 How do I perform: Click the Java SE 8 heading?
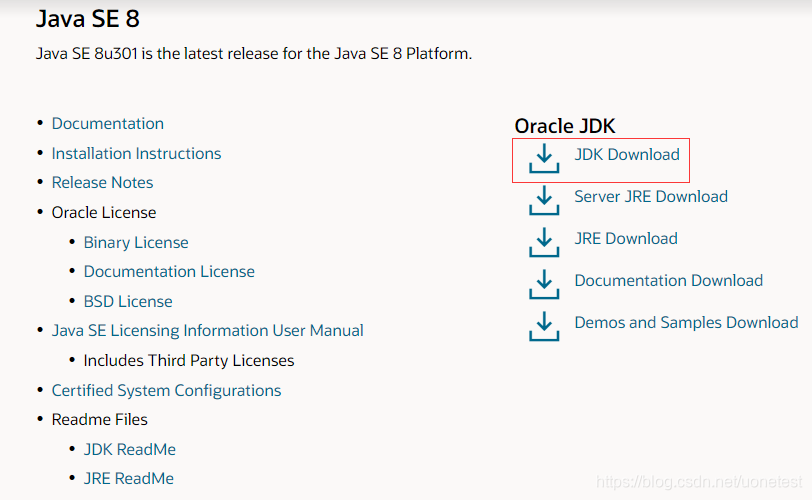(x=88, y=19)
